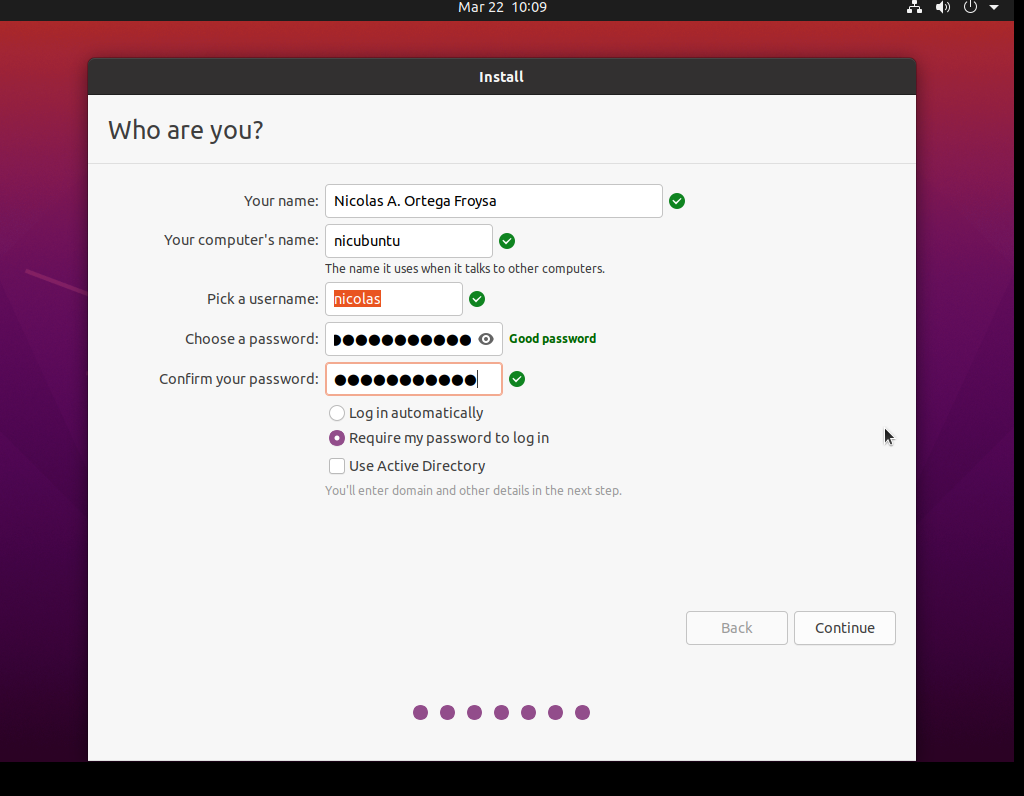1024x796 pixels.
Task: Click green checkmark beside Confirm password
Action: coord(517,379)
